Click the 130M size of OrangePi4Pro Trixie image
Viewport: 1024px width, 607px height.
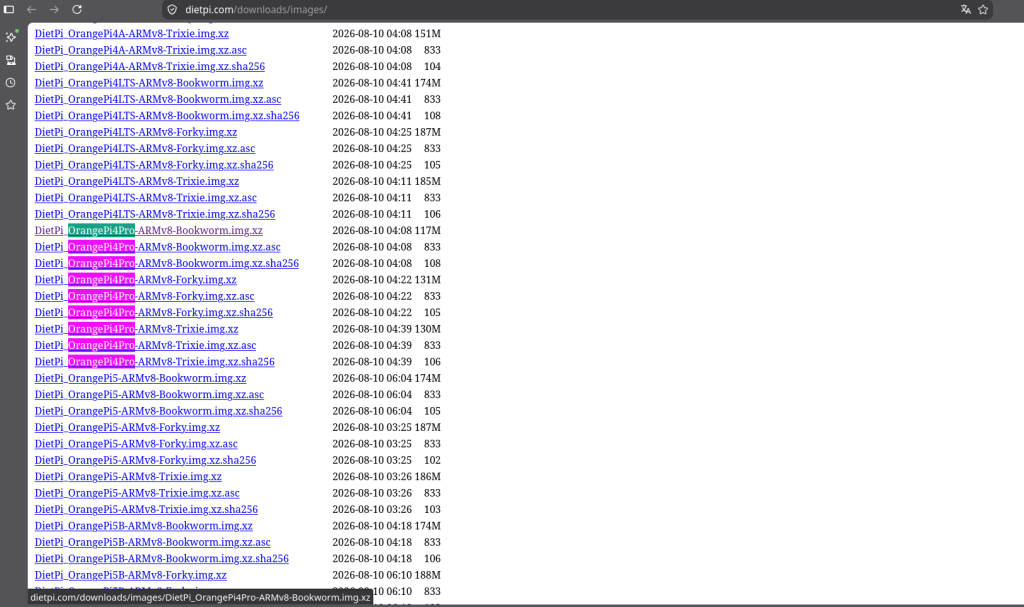coord(428,329)
